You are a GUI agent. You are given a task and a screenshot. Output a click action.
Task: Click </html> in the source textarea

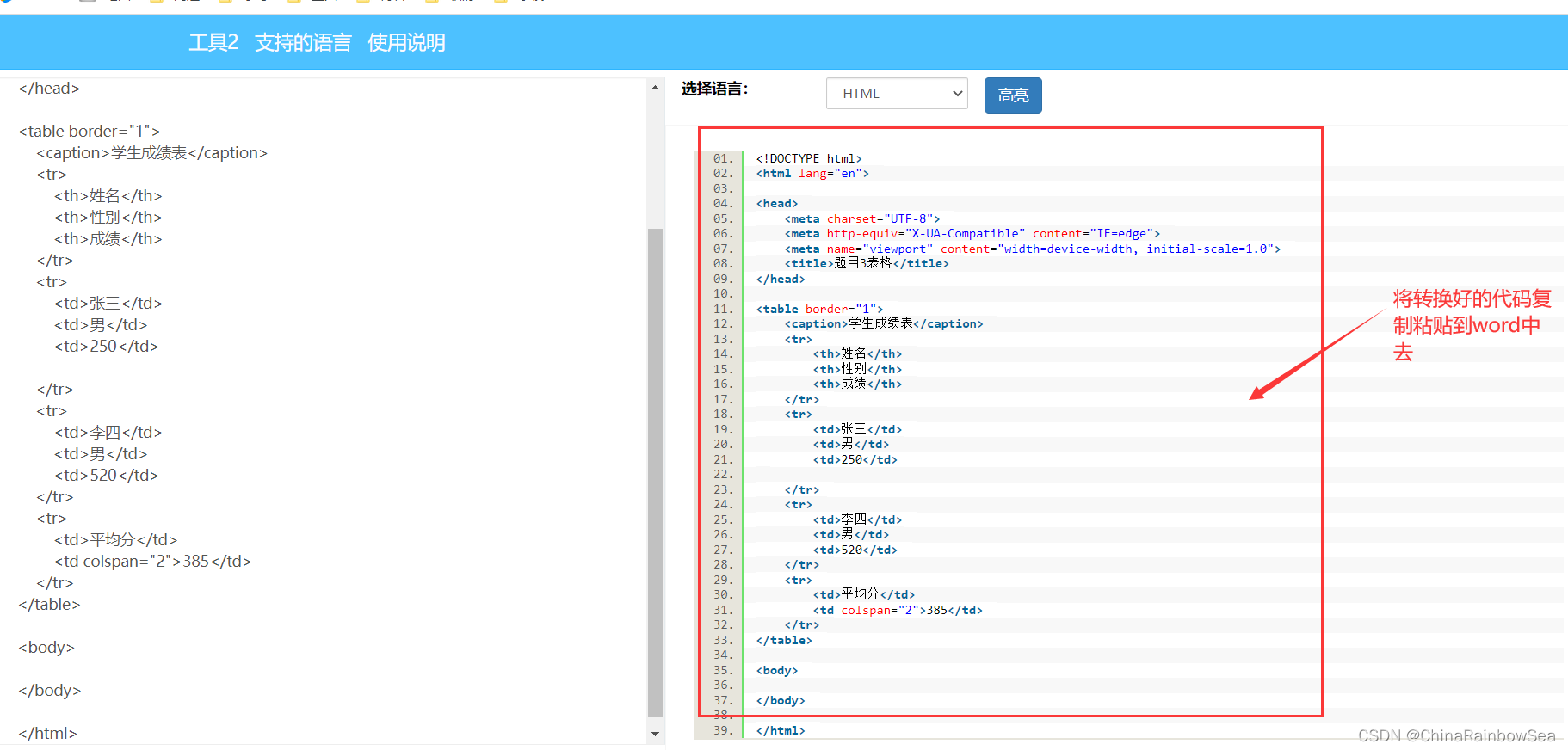point(47,733)
